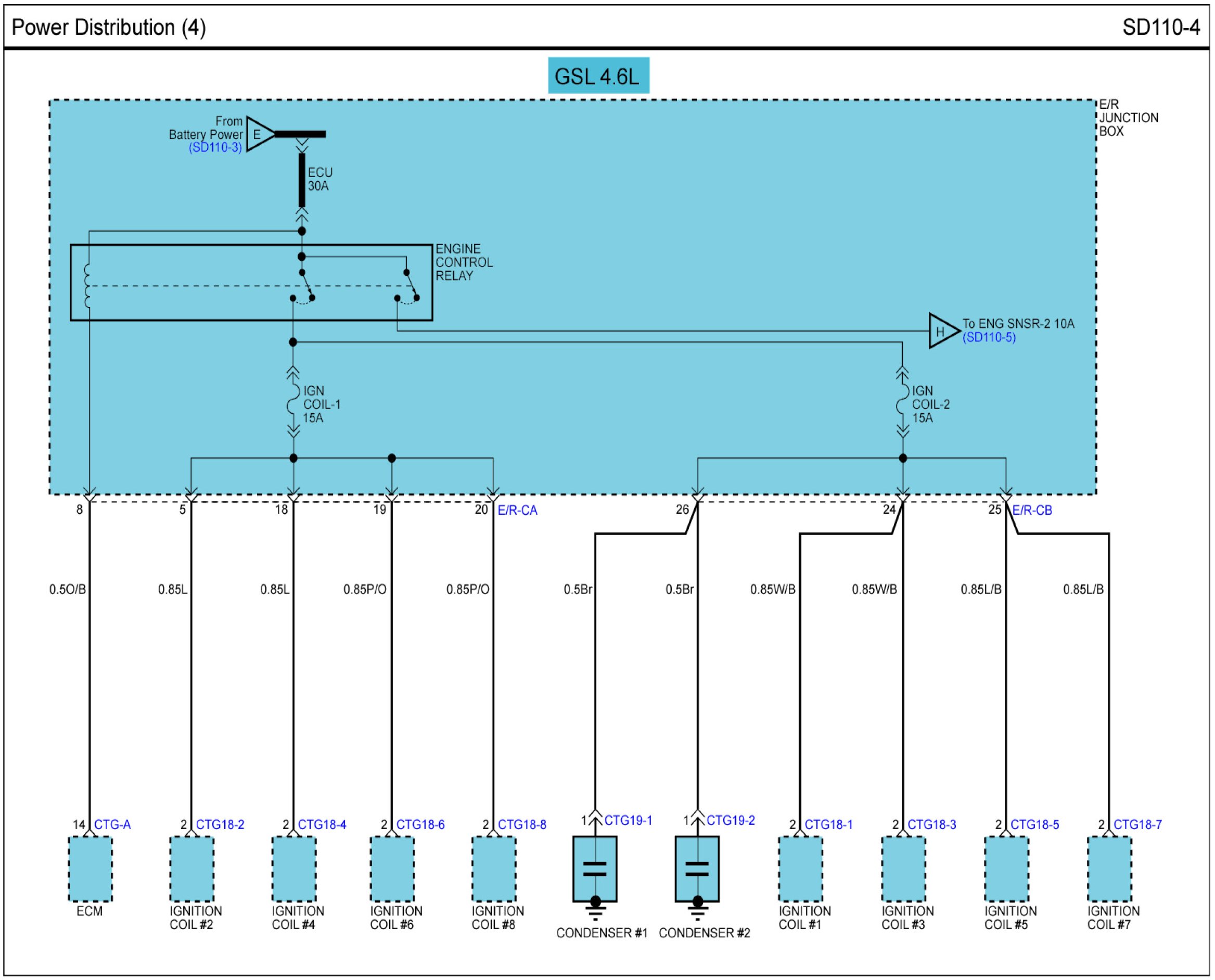1215x980 pixels.
Task: Click the Condenser #2 capacitor symbol
Action: click(697, 869)
